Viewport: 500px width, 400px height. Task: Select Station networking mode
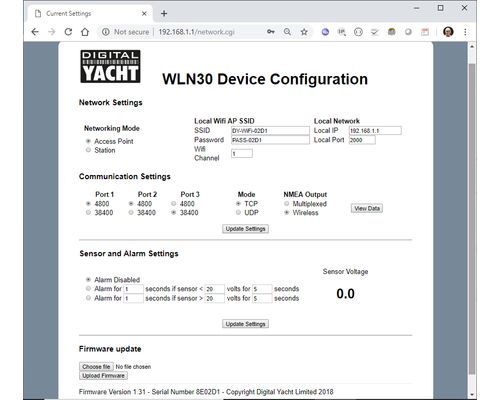point(88,150)
